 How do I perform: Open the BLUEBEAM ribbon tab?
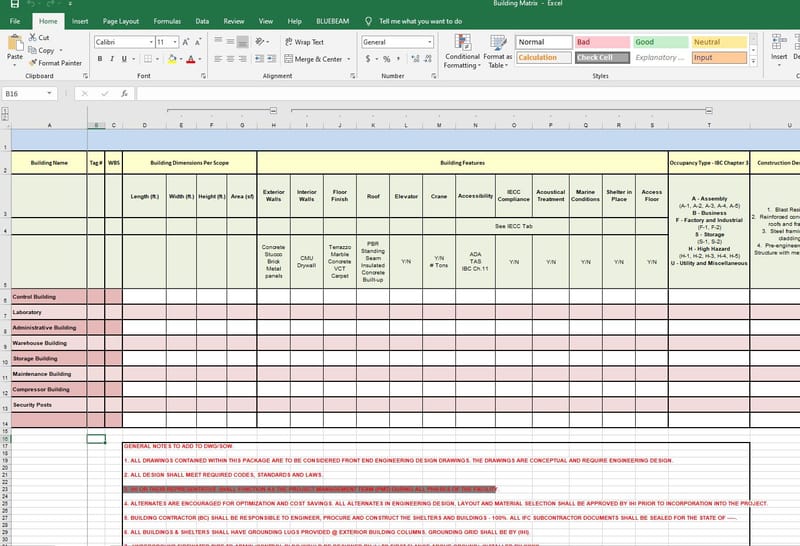point(333,21)
